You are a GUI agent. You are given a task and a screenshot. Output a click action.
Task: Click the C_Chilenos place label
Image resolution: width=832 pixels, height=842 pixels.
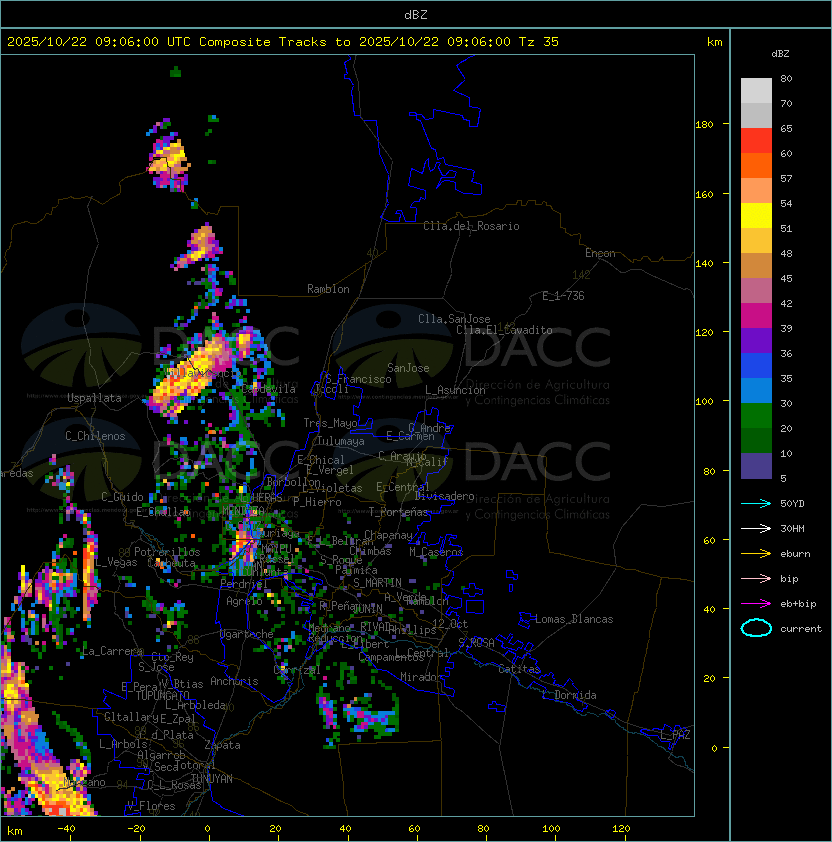click(x=95, y=436)
